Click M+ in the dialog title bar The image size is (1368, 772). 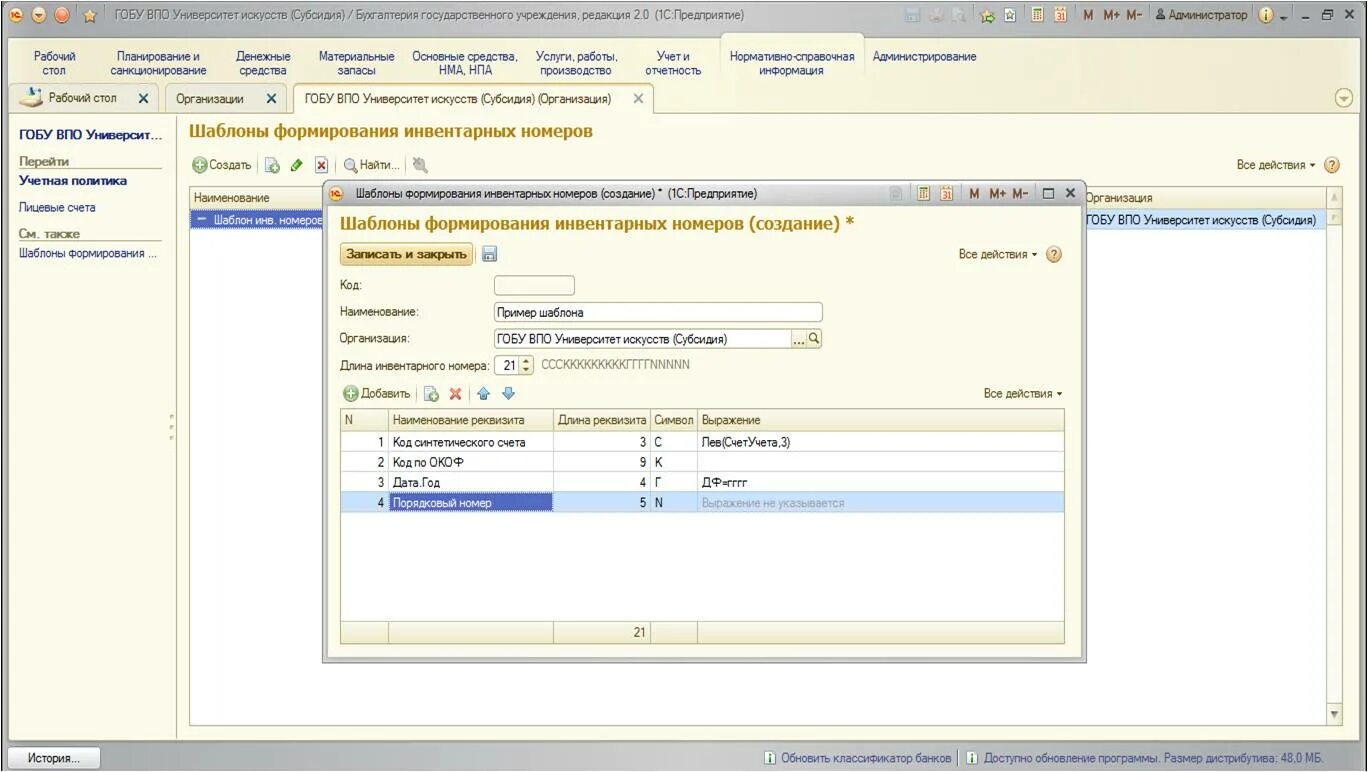pos(997,193)
